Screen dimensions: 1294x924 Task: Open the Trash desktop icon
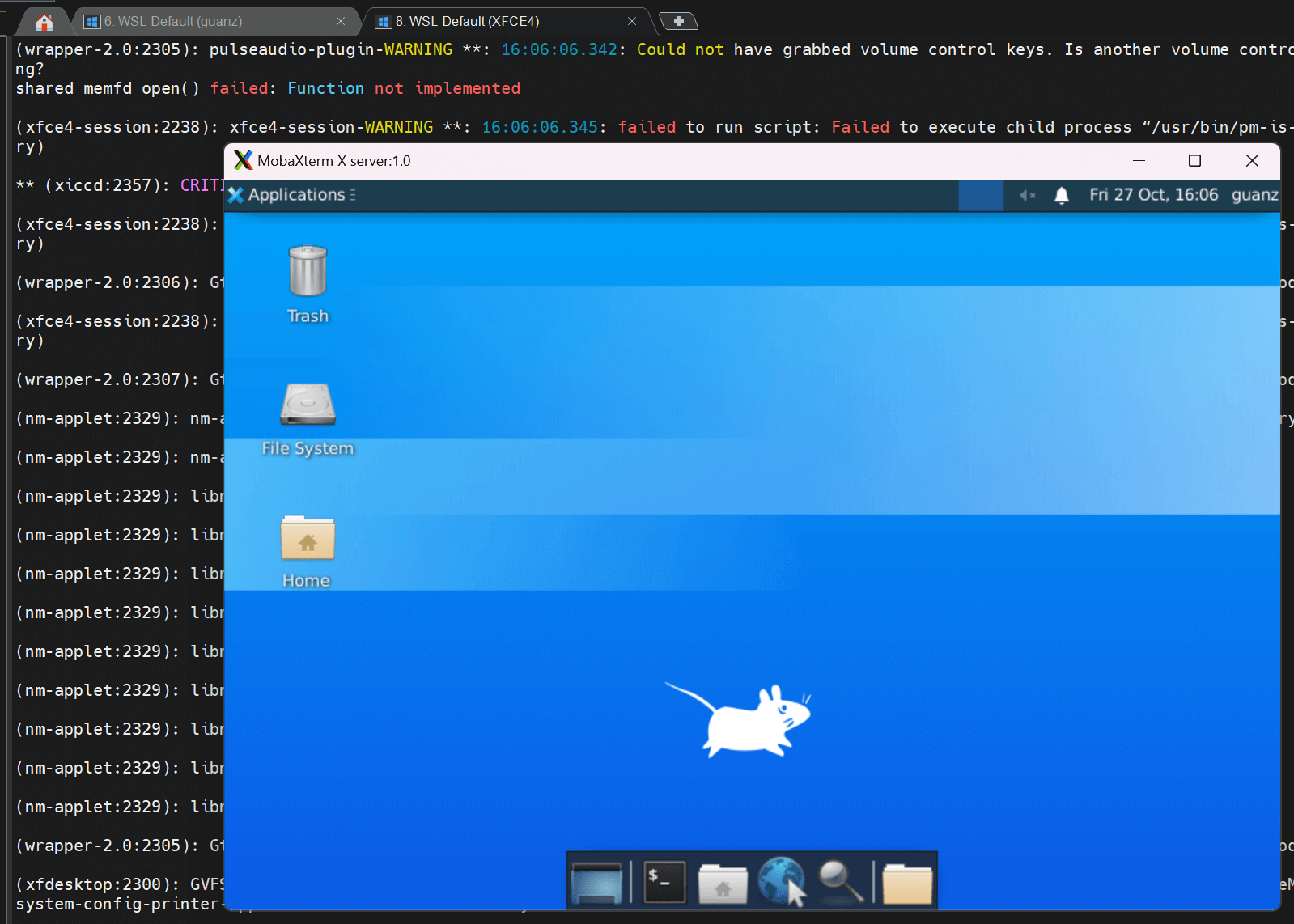308,283
